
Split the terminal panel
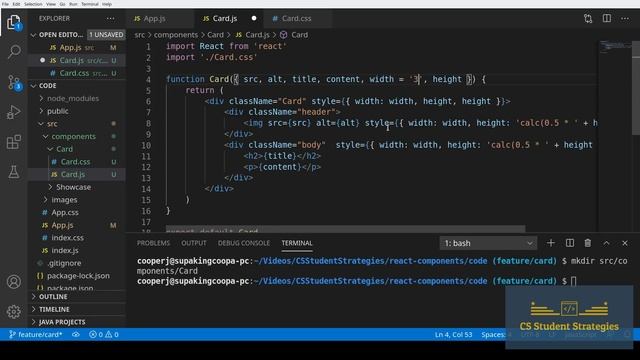[x=570, y=243]
